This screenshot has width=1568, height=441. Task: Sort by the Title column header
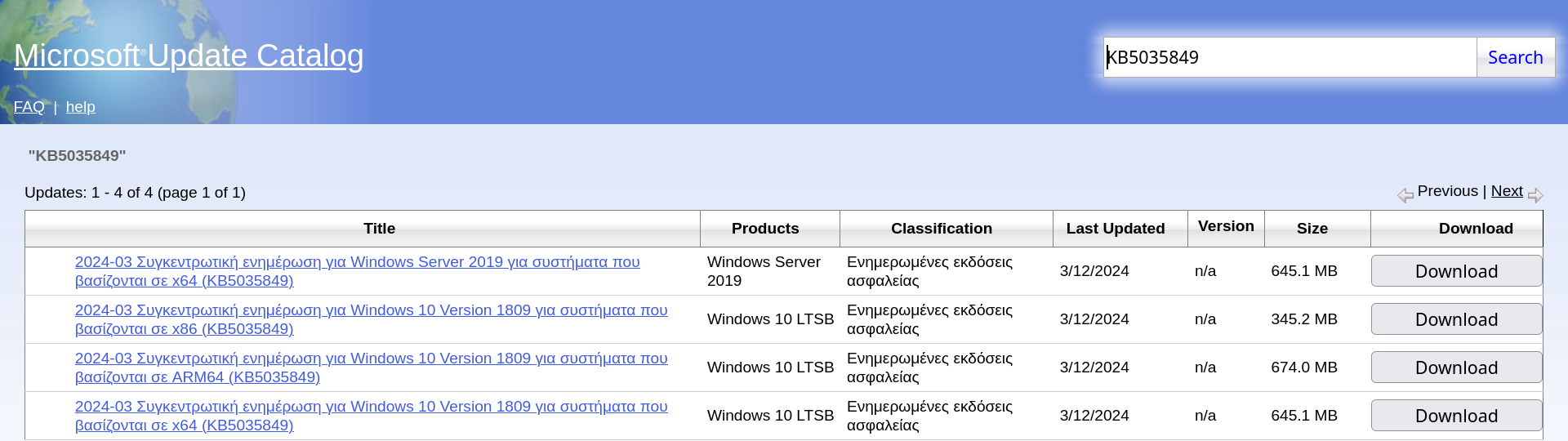click(x=379, y=229)
